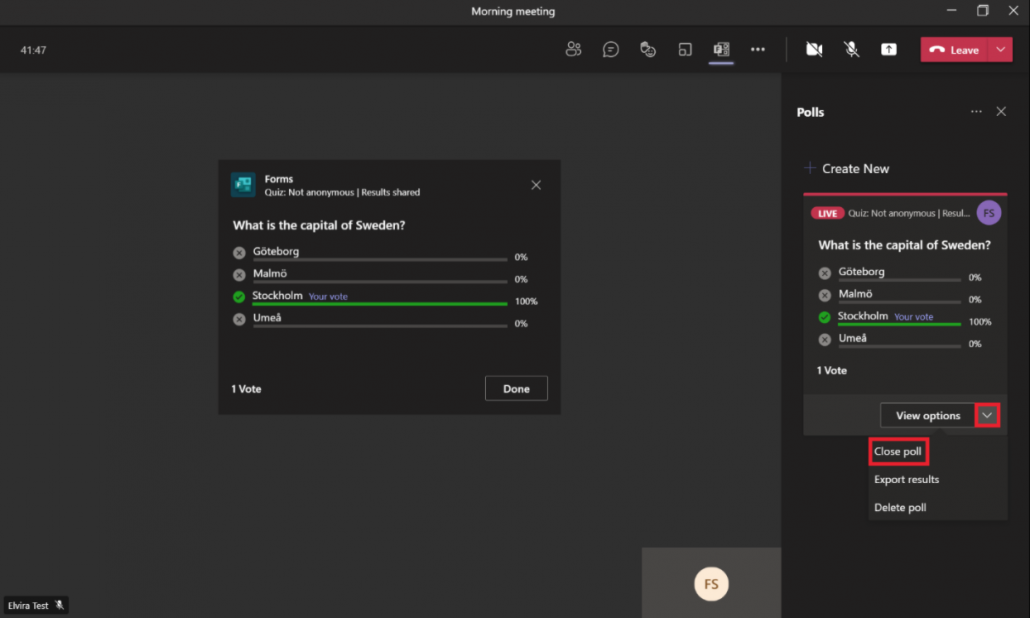This screenshot has width=1030, height=618.
Task: Click poll question text in Polls panel
Action: tap(904, 245)
